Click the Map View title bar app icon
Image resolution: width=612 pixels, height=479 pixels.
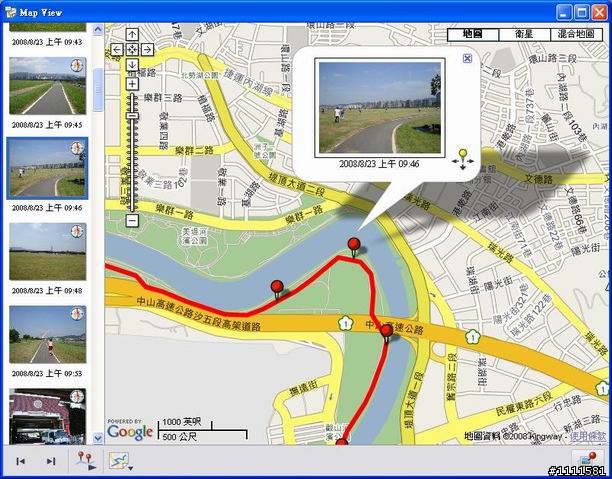pyautogui.click(x=11, y=12)
